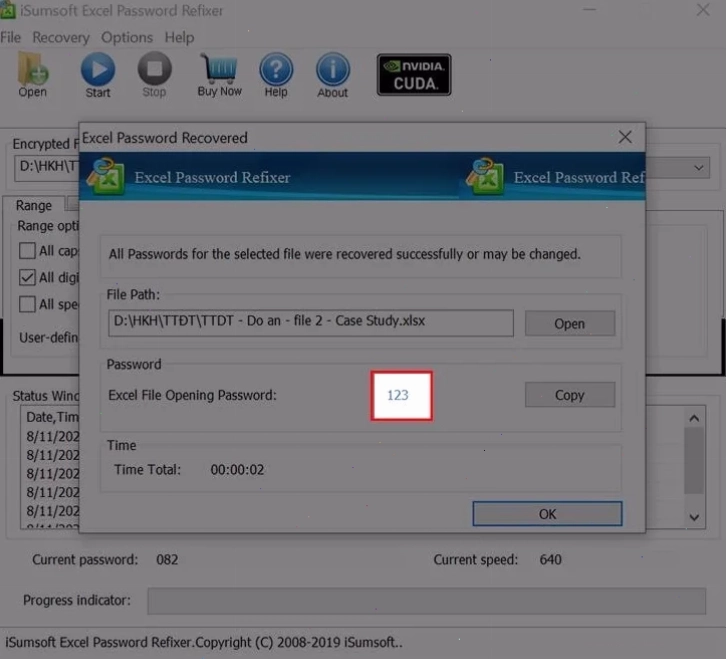Click the recovered successfully message text

click(x=344, y=254)
